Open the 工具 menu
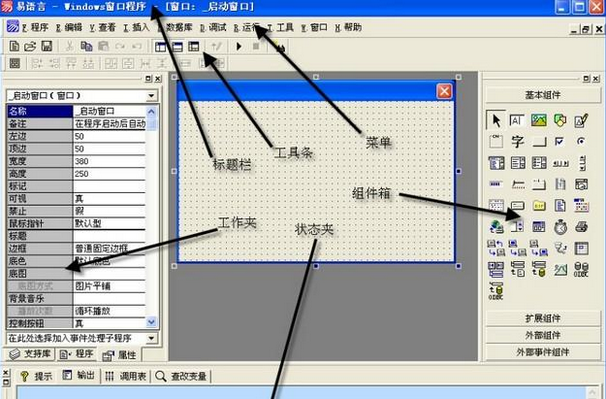This screenshot has height=399, width=606. (x=280, y=27)
